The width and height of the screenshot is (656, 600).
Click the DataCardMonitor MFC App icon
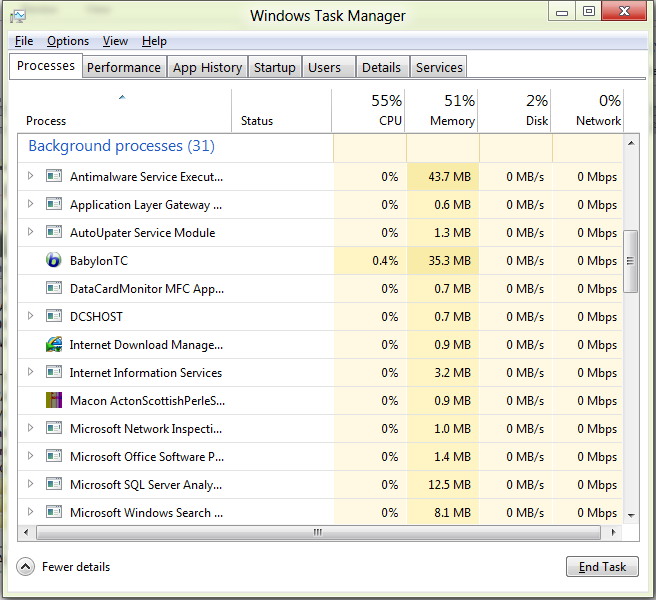(54, 288)
